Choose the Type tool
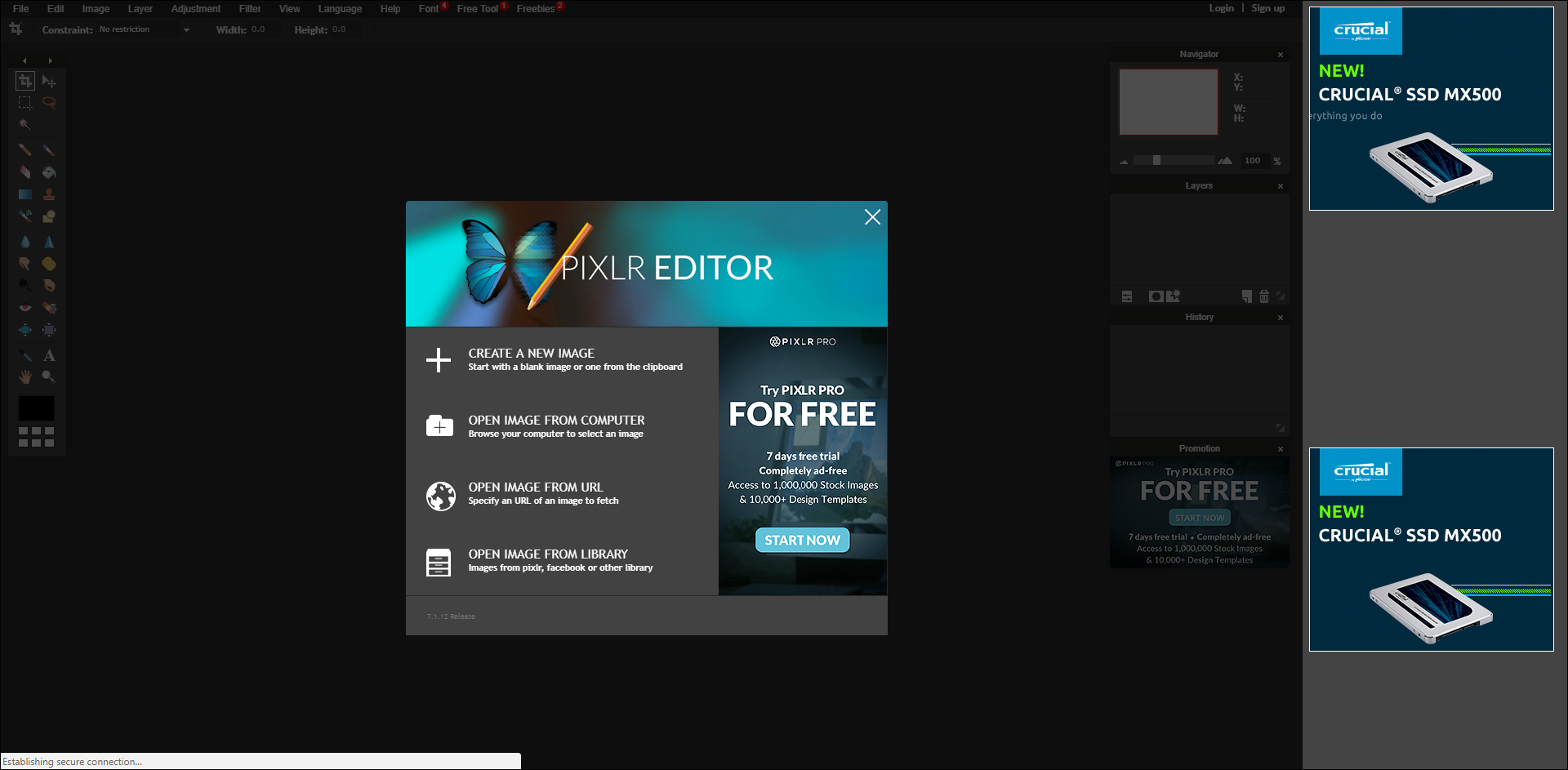This screenshot has width=1568, height=770. pyautogui.click(x=49, y=354)
